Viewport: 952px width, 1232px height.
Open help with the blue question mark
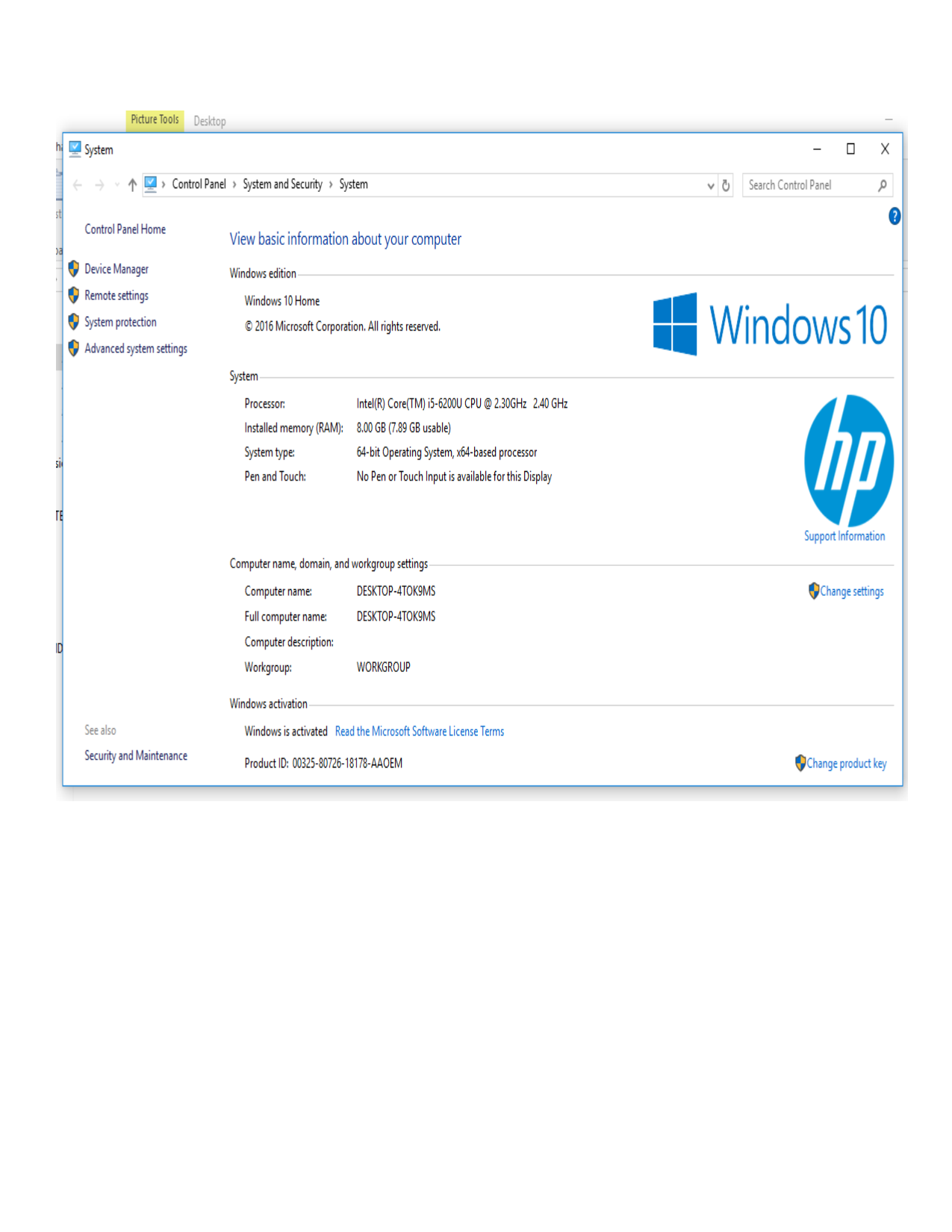[x=894, y=217]
